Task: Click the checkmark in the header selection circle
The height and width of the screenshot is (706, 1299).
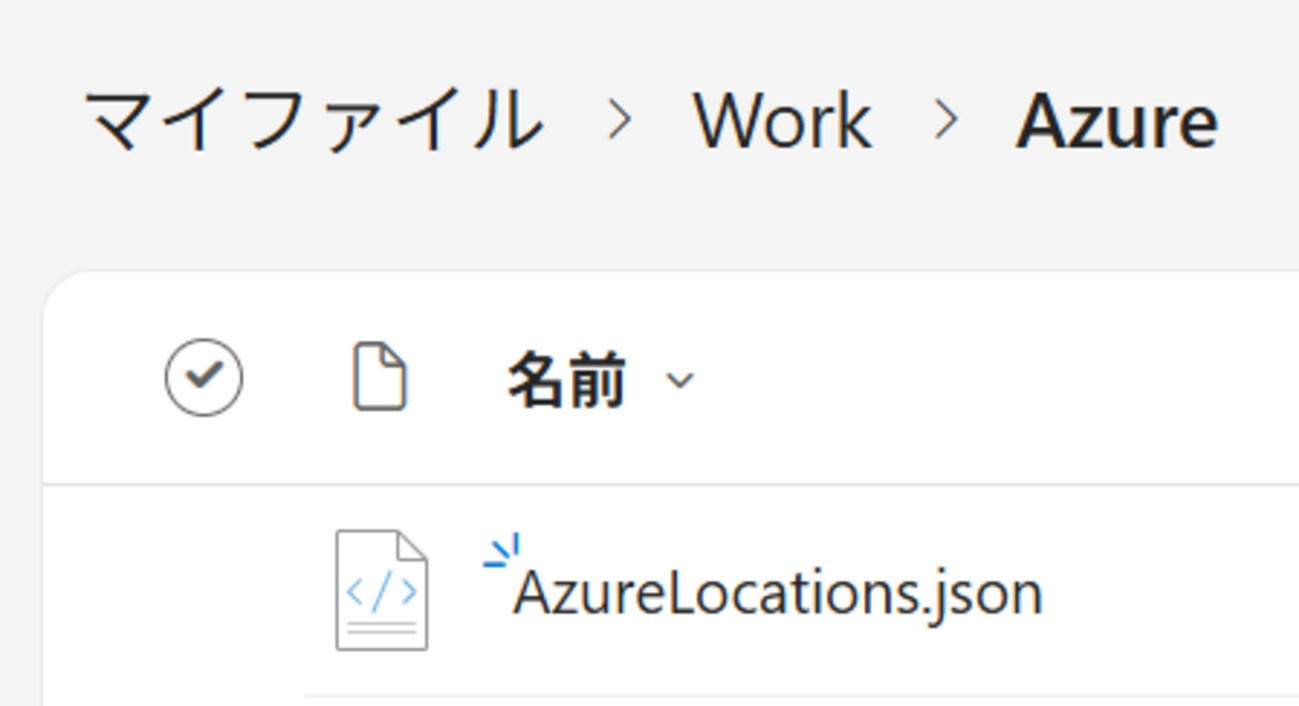Action: point(204,376)
